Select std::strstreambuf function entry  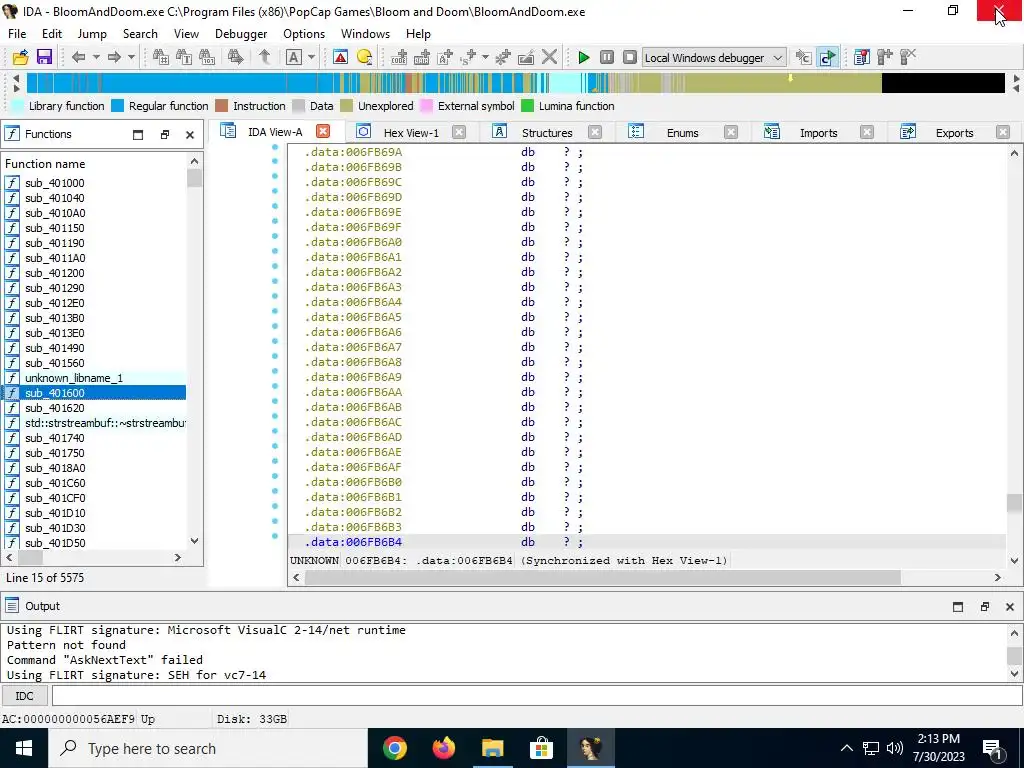(x=95, y=423)
